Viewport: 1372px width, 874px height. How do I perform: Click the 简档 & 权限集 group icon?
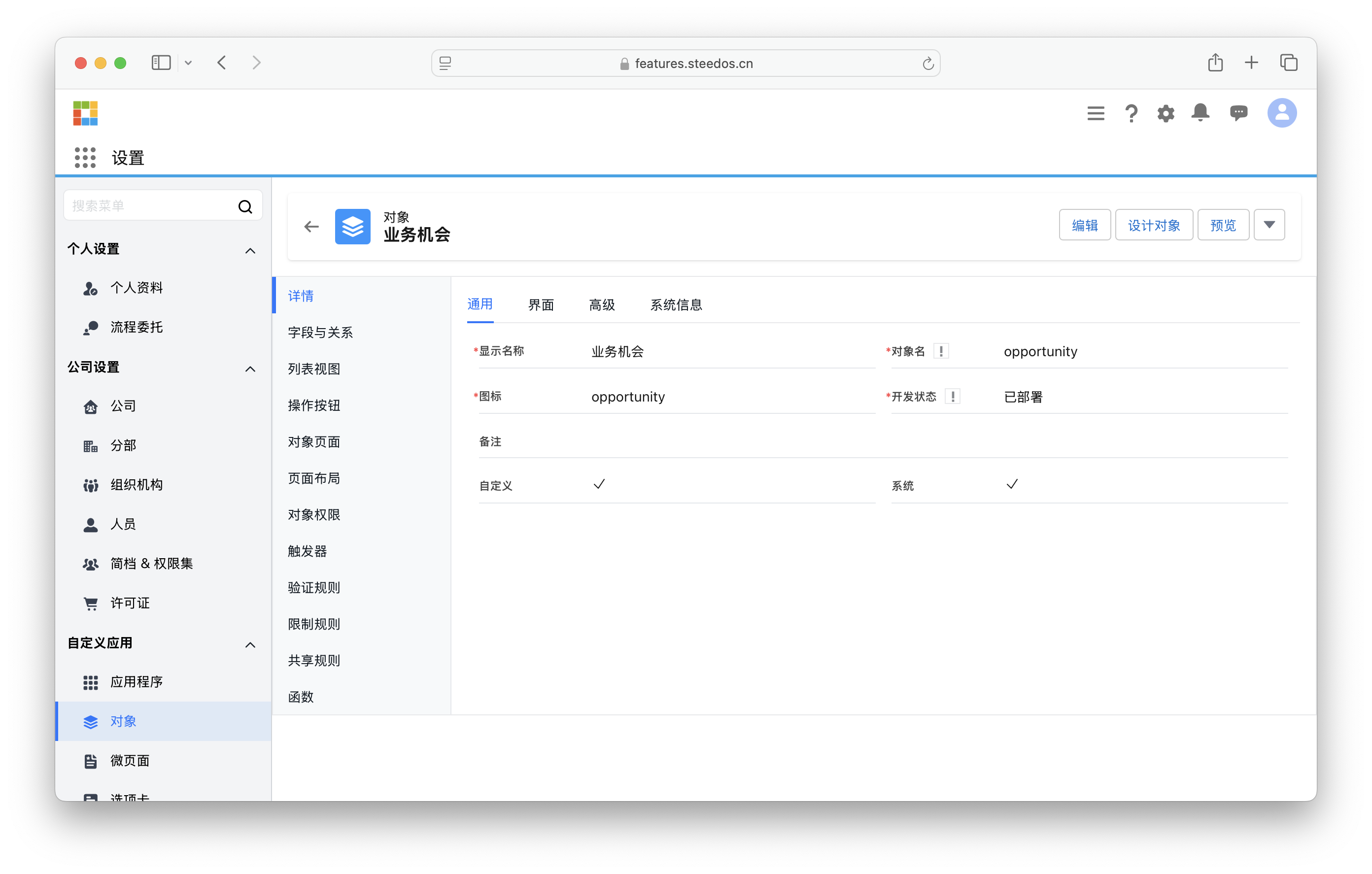pos(91,564)
